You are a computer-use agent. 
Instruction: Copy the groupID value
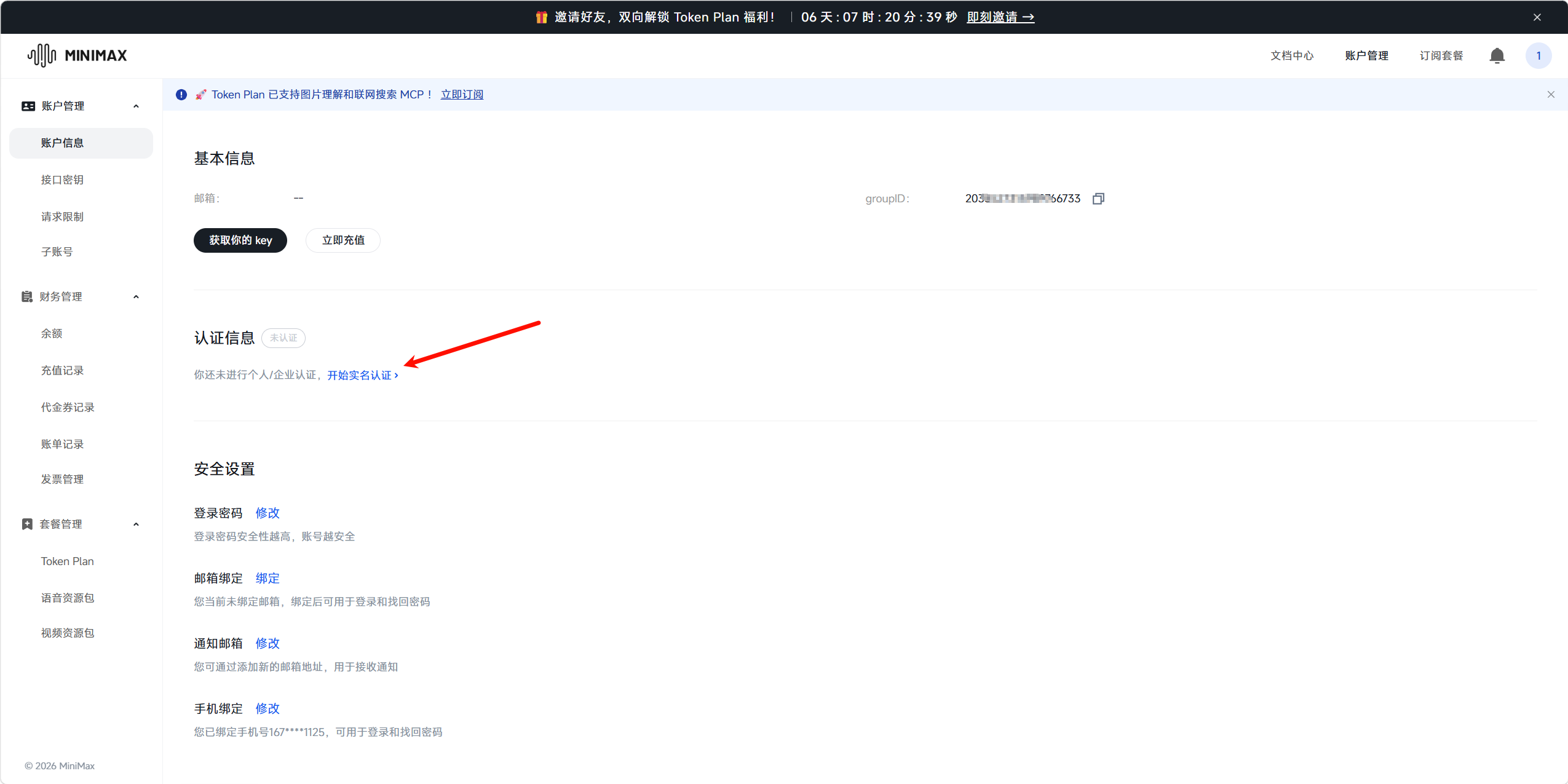1098,199
